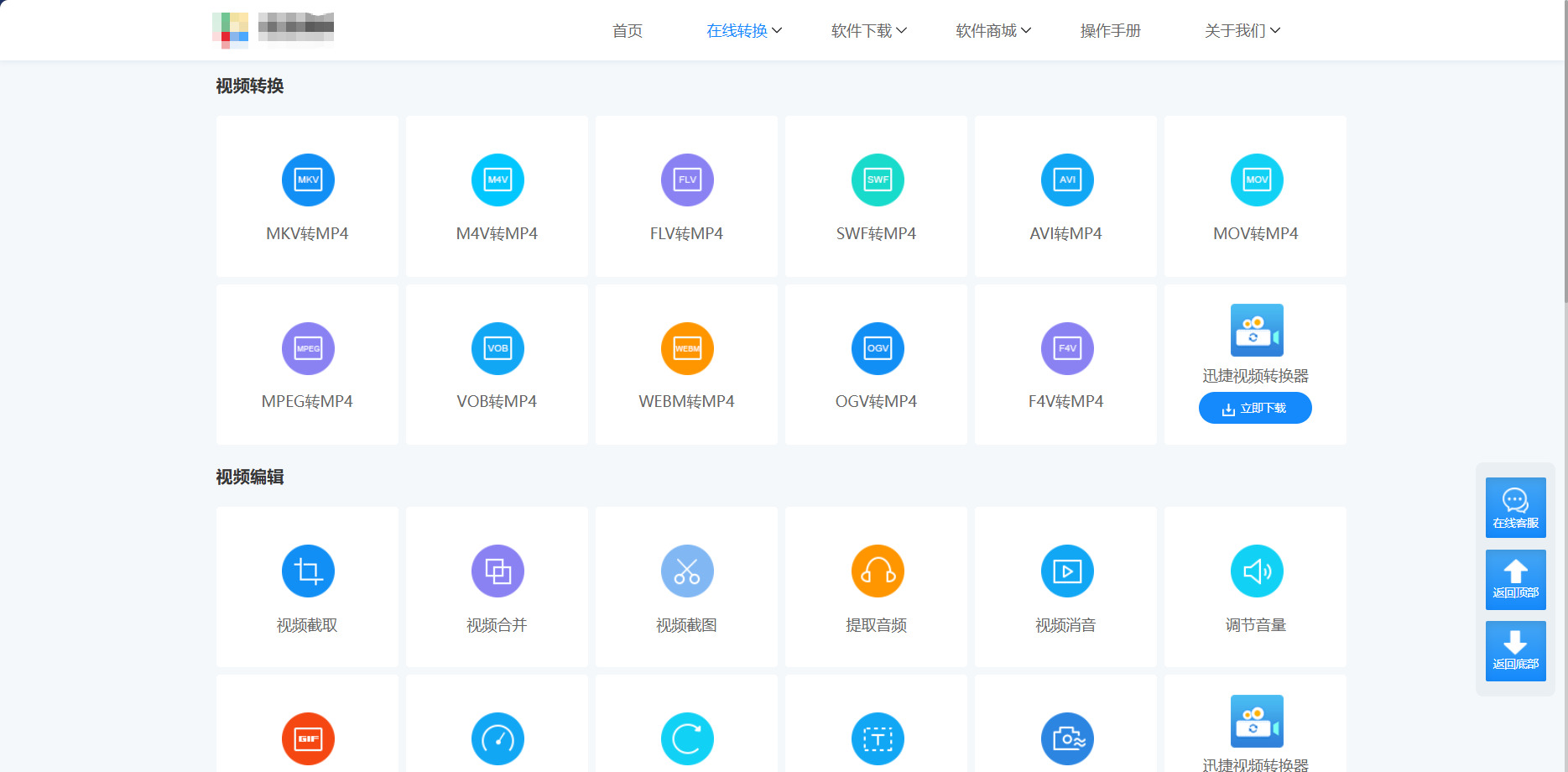
Task: Click the 调节音量 speaker icon
Action: coord(1257,571)
